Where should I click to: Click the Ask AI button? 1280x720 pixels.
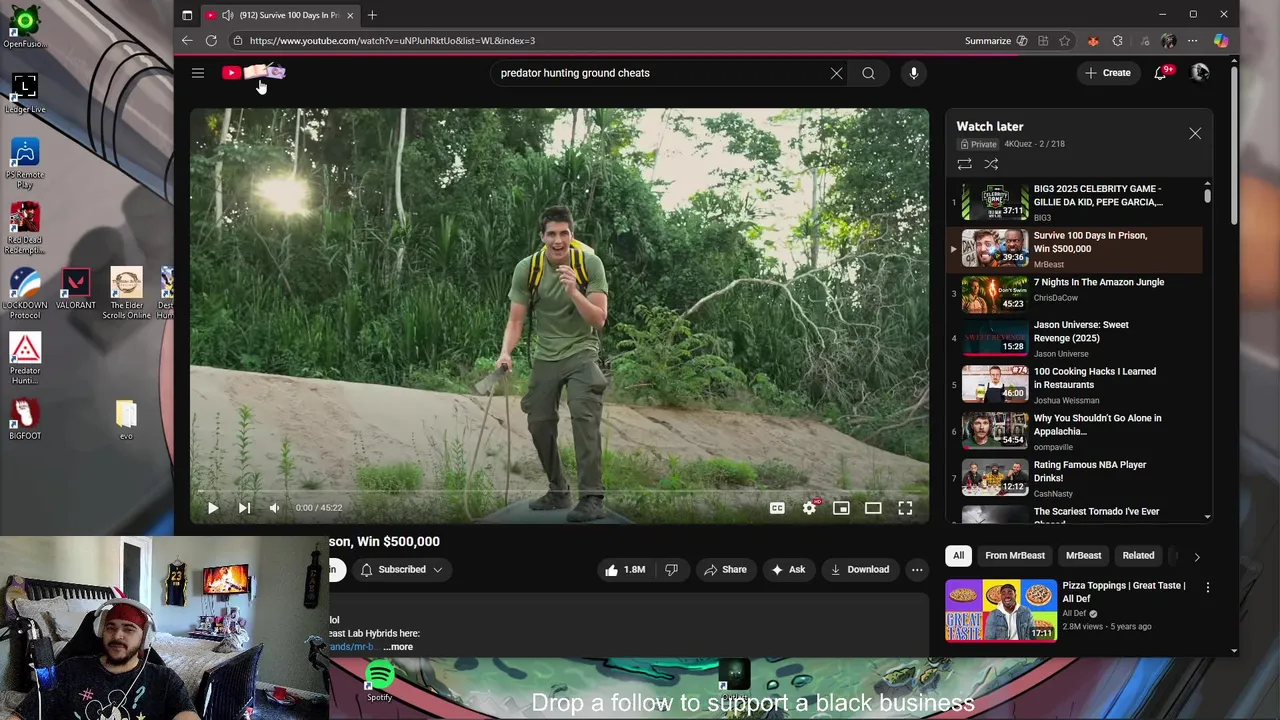point(787,569)
